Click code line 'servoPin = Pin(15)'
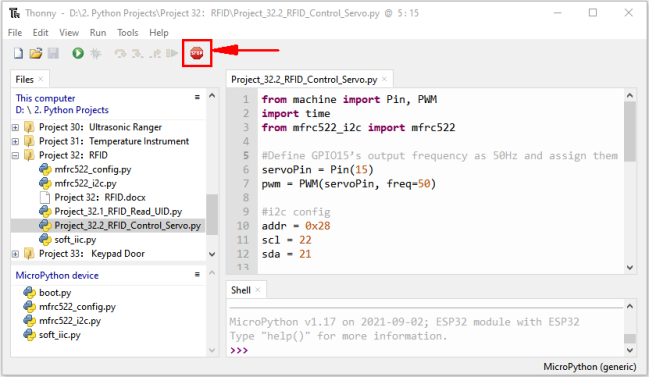649x378 pixels. [317, 170]
